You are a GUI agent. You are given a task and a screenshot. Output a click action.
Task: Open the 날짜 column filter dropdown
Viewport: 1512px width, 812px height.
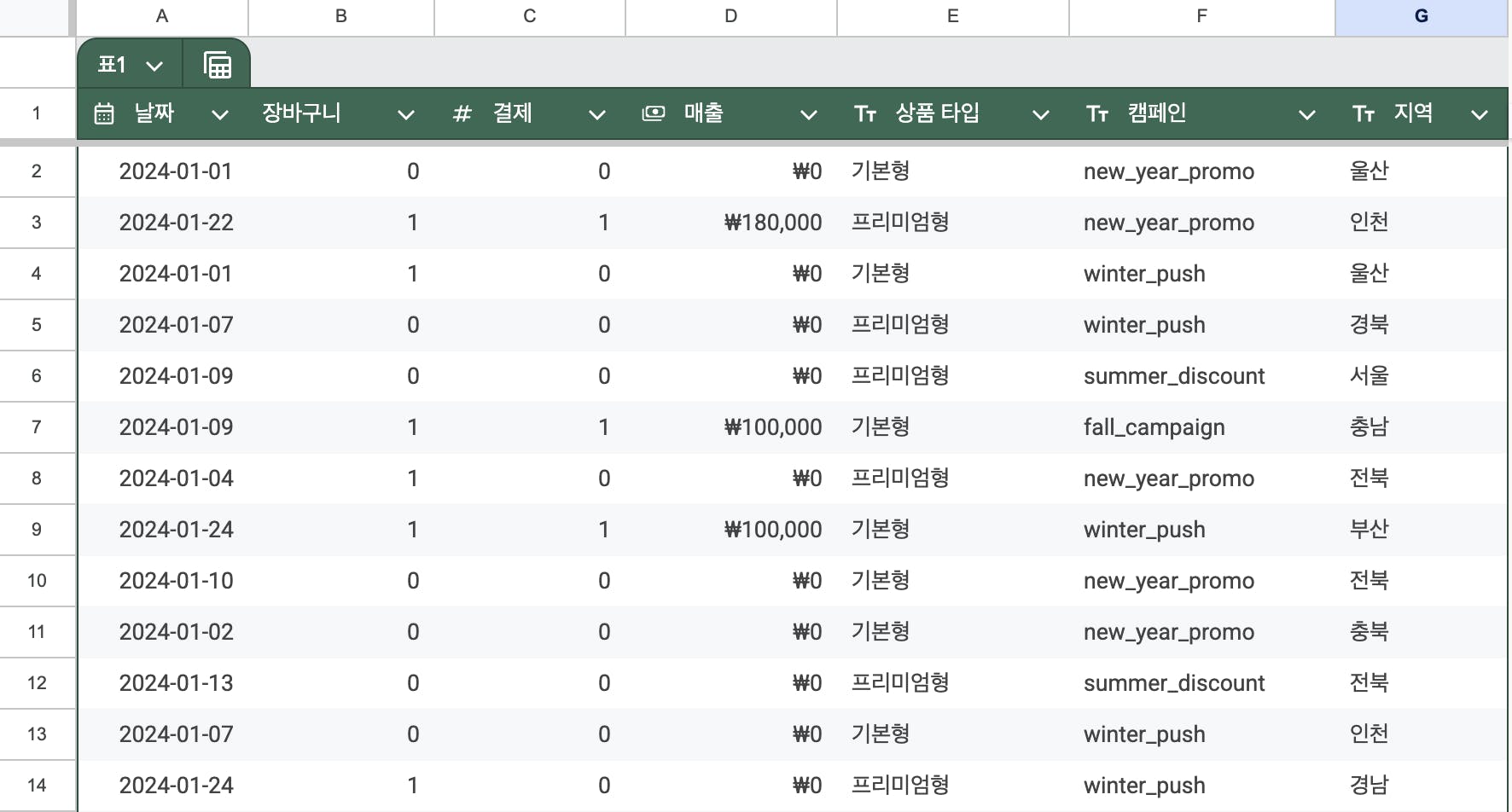[x=219, y=114]
